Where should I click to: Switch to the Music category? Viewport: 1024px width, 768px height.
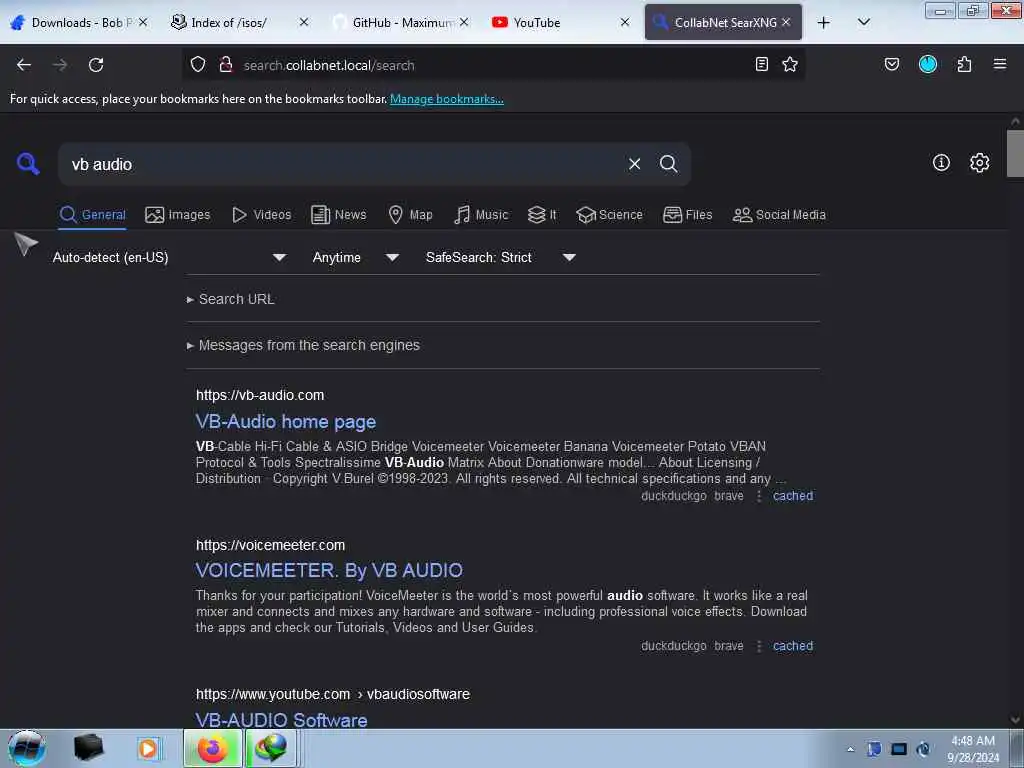481,215
